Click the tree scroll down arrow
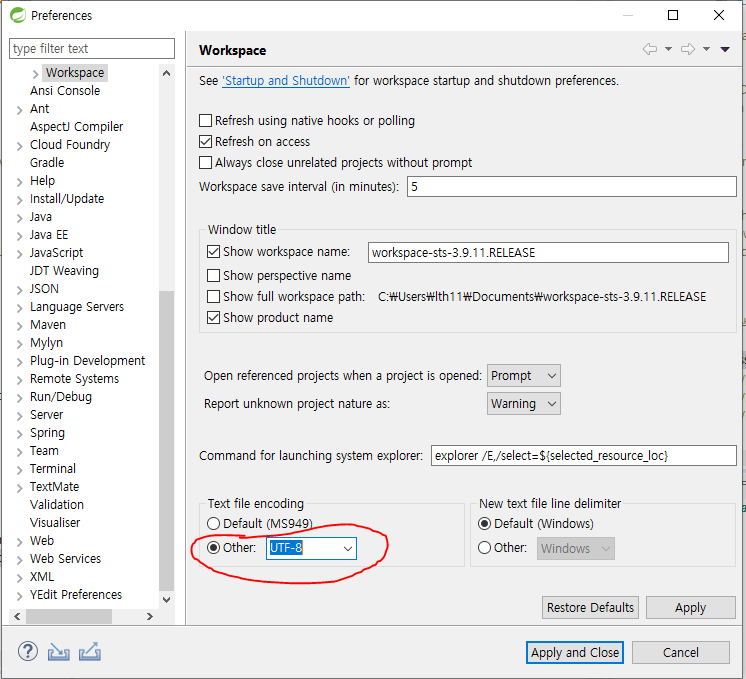The width and height of the screenshot is (746, 679). 167,600
